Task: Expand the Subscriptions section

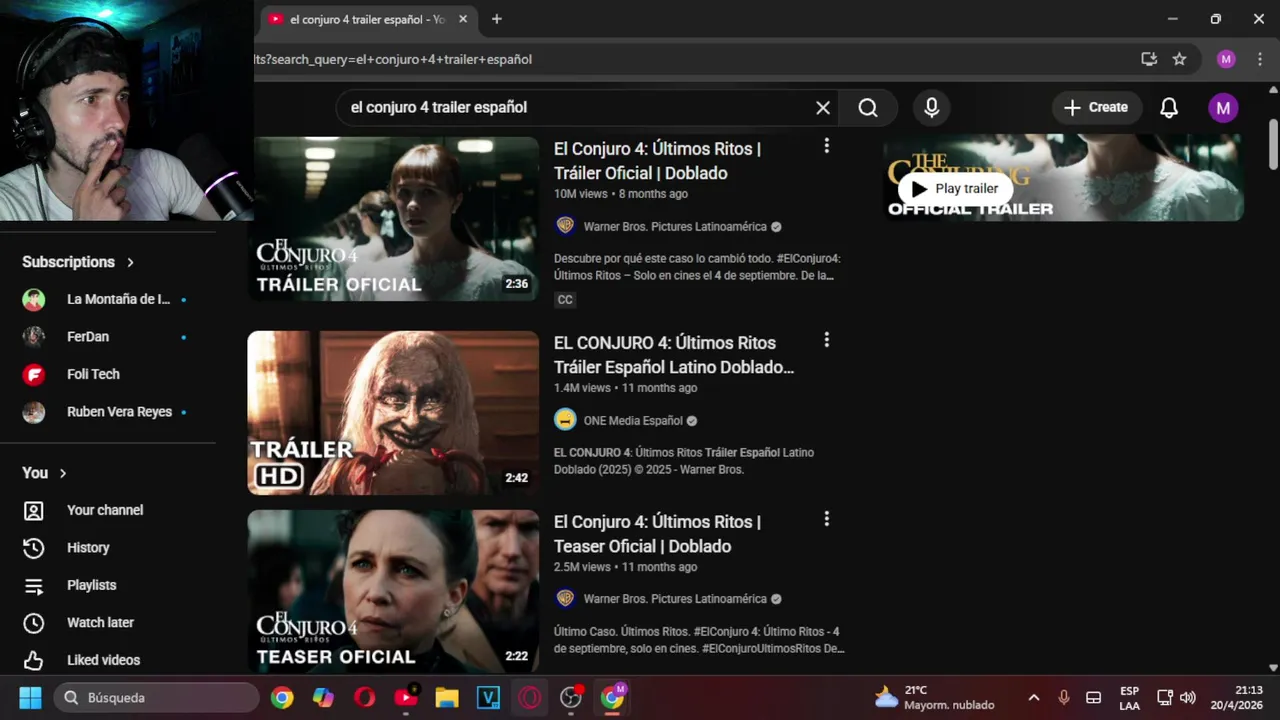Action: coord(78,262)
